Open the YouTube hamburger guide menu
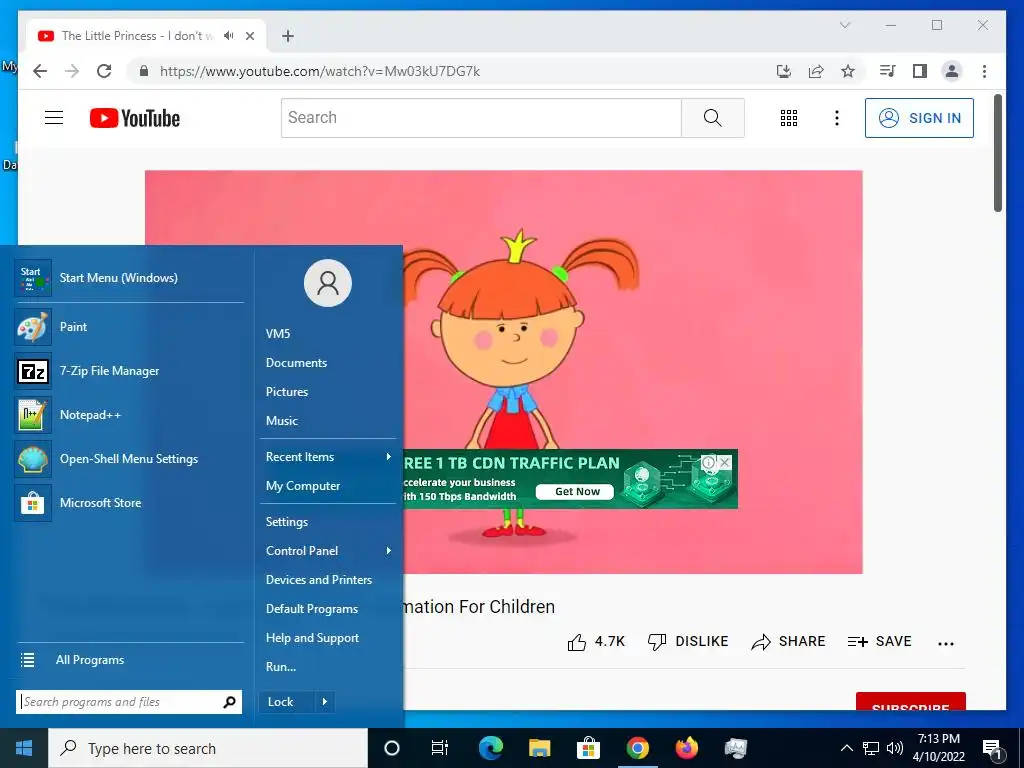The width and height of the screenshot is (1024, 768). (x=54, y=118)
